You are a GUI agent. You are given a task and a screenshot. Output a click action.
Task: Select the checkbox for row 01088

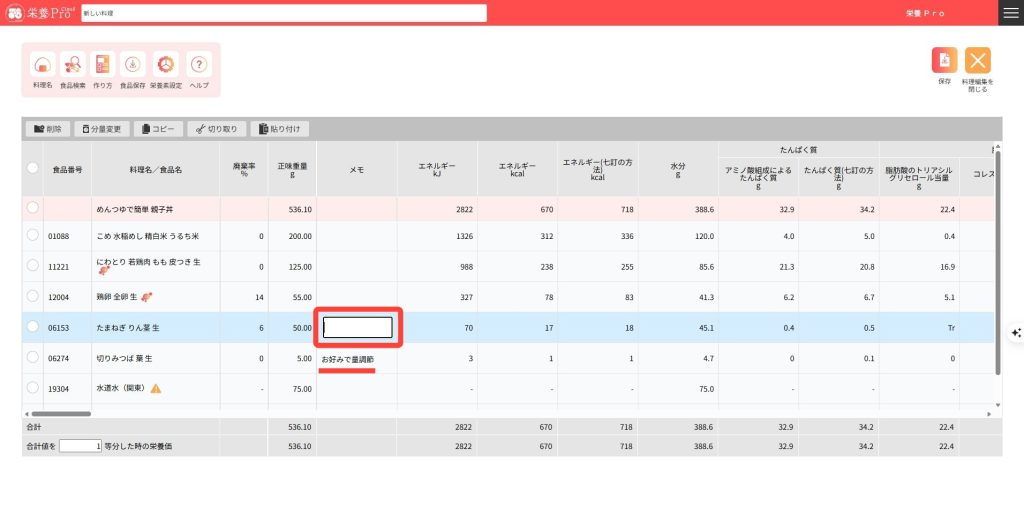pyautogui.click(x=33, y=235)
